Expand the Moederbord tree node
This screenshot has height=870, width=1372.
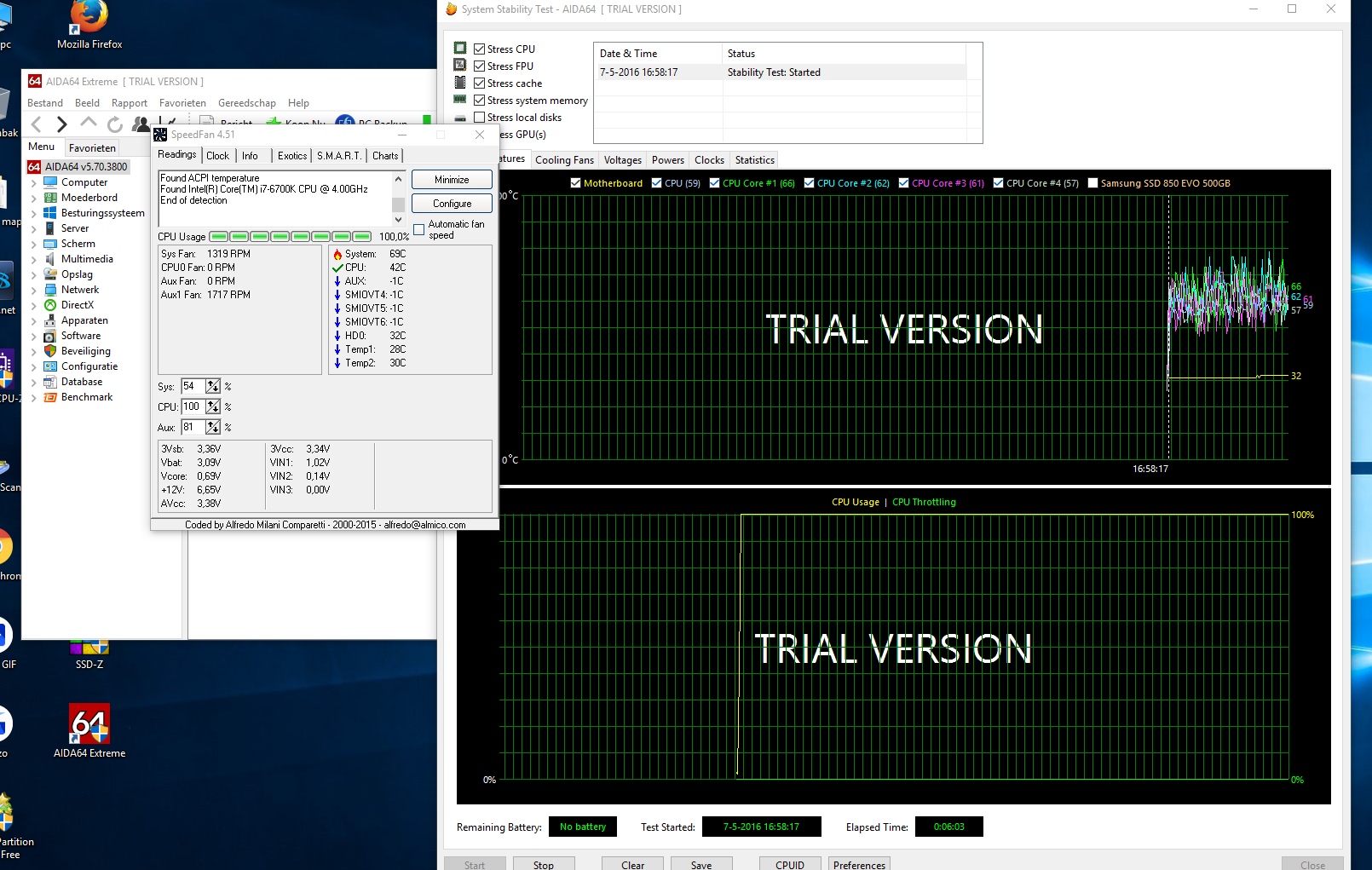[x=33, y=198]
